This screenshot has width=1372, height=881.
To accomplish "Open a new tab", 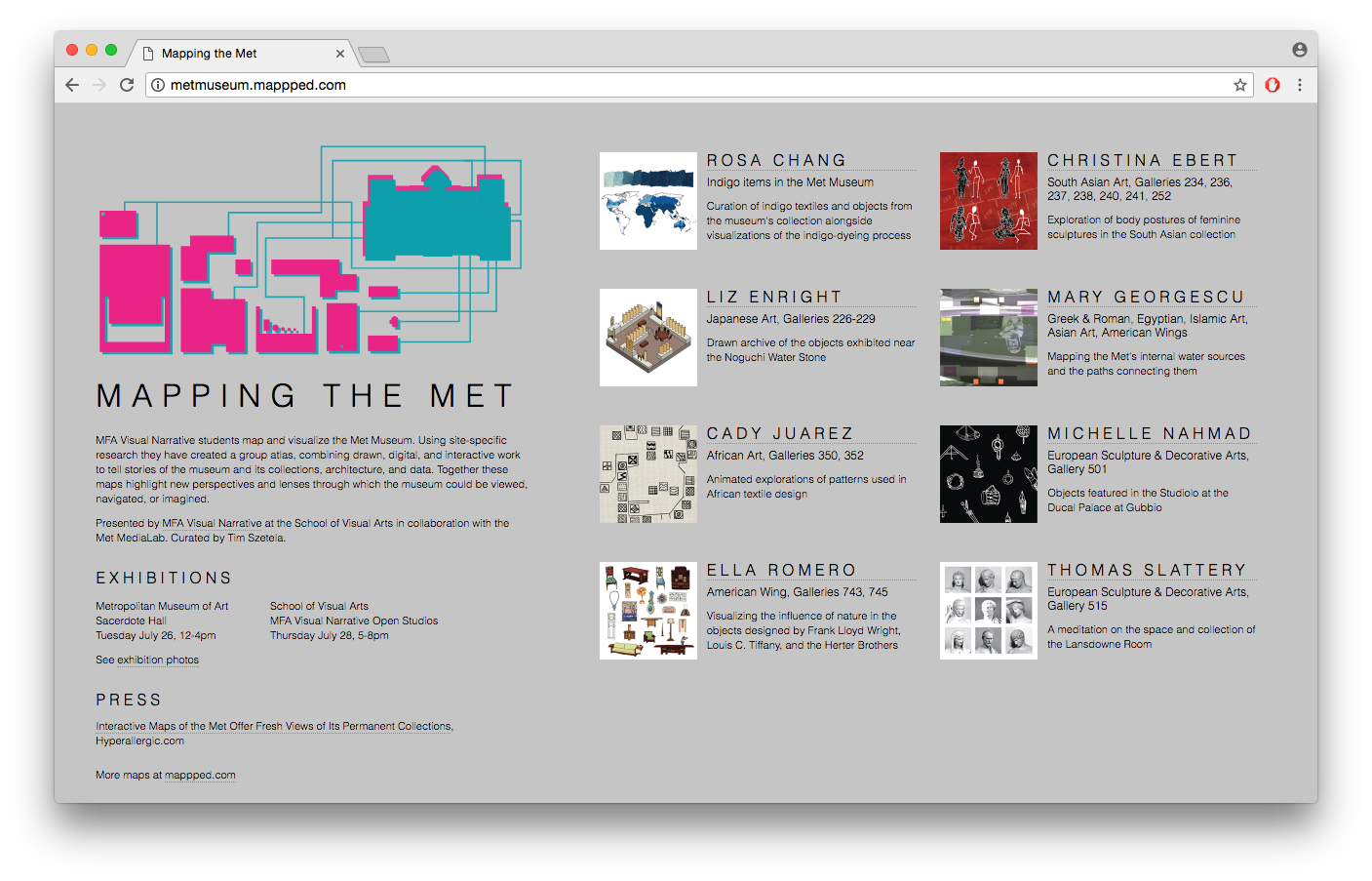I will tap(373, 55).
